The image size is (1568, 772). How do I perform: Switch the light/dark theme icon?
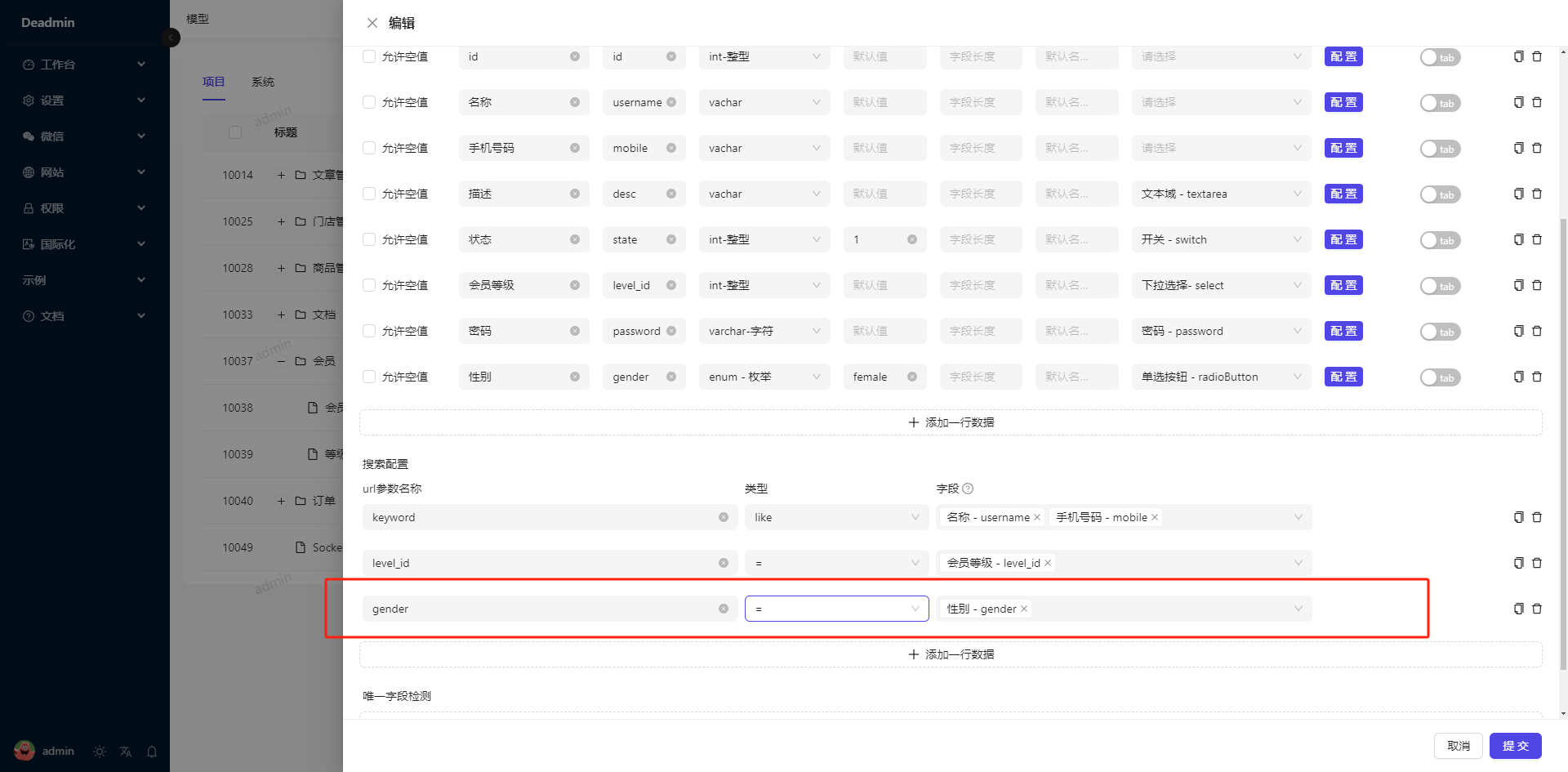pos(100,752)
